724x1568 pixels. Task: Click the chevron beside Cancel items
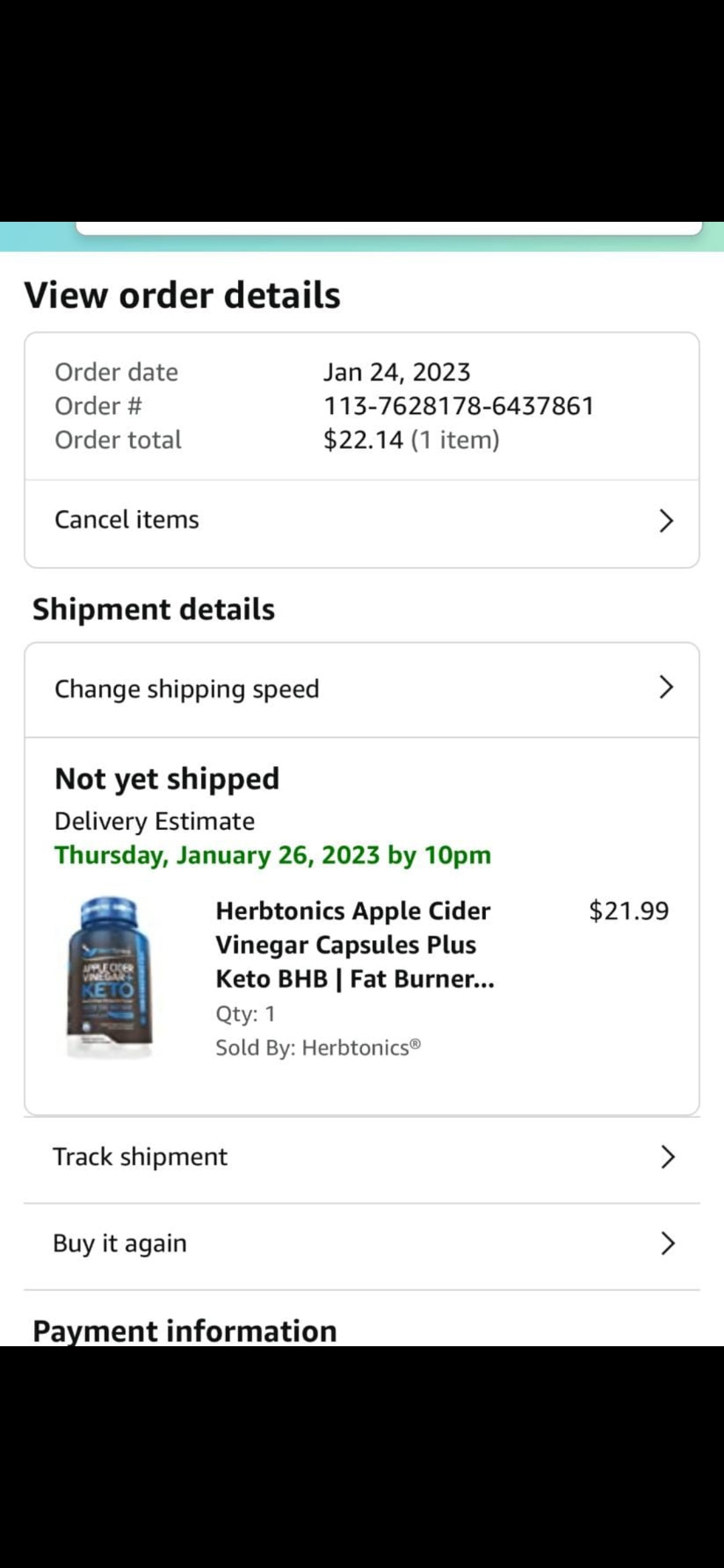click(666, 521)
